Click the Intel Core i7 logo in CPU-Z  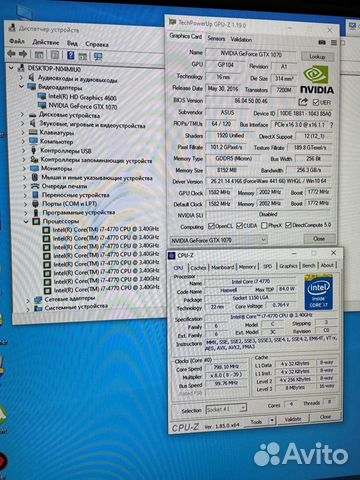click(318, 292)
